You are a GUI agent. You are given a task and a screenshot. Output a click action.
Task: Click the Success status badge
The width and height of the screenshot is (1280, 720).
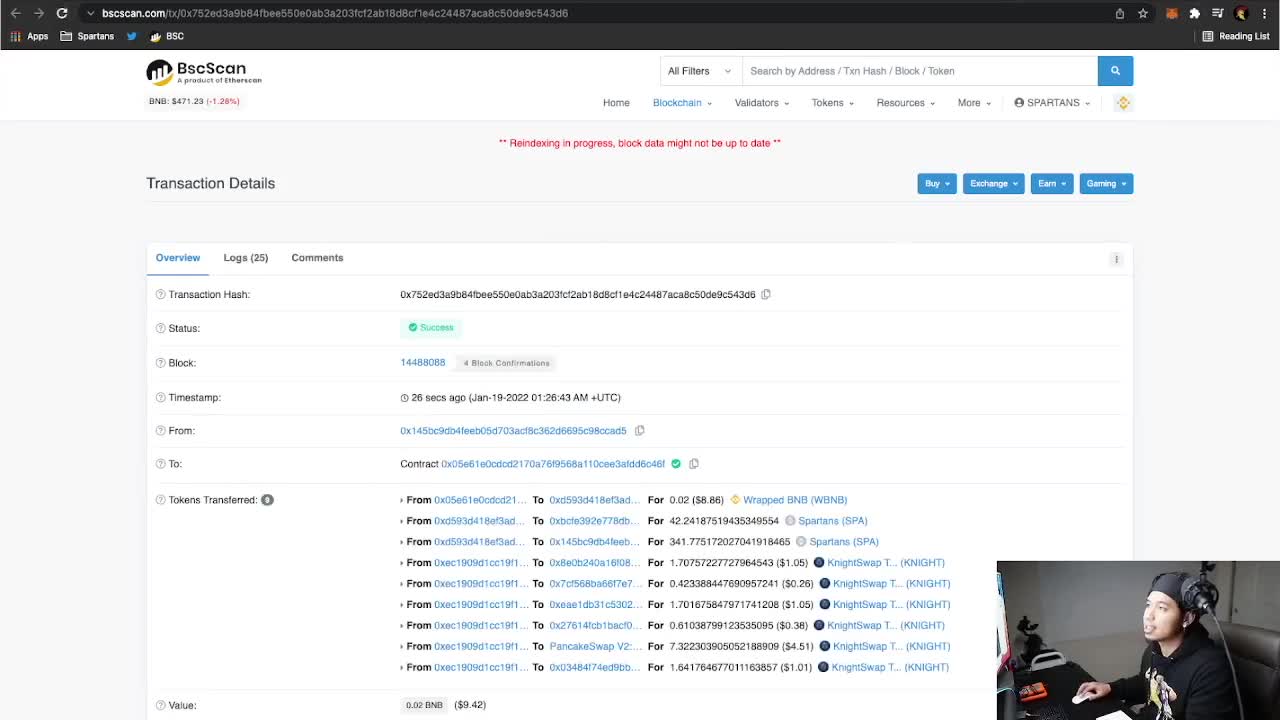(431, 328)
